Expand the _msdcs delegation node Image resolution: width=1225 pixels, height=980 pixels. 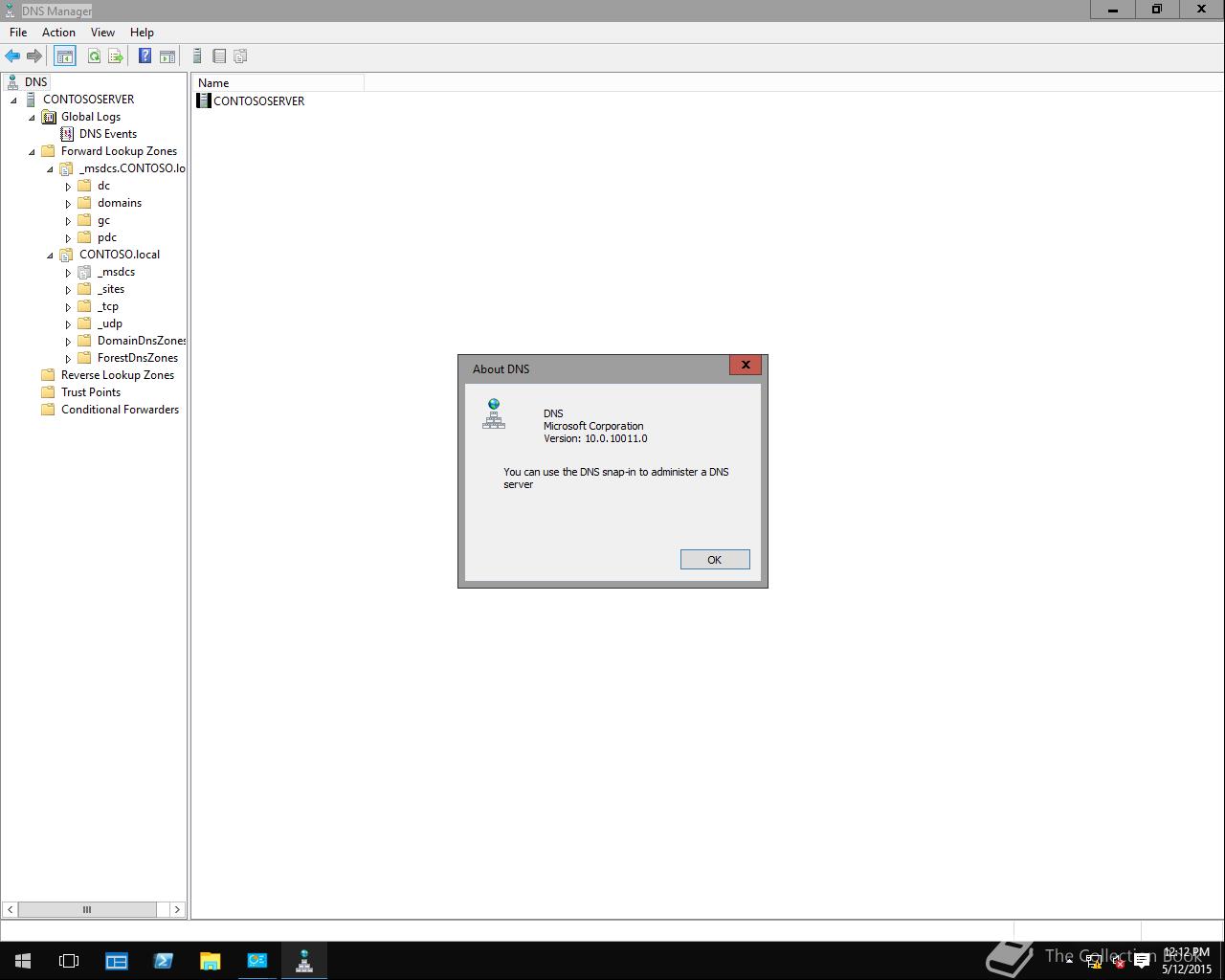[68, 272]
